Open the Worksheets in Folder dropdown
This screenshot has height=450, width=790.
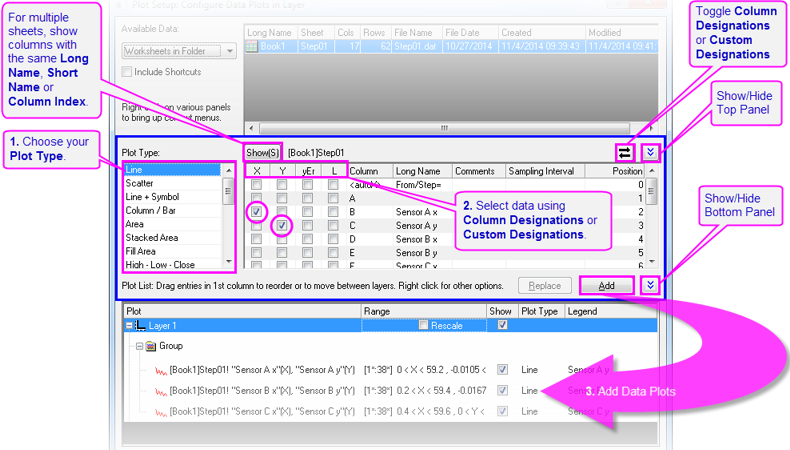(229, 50)
